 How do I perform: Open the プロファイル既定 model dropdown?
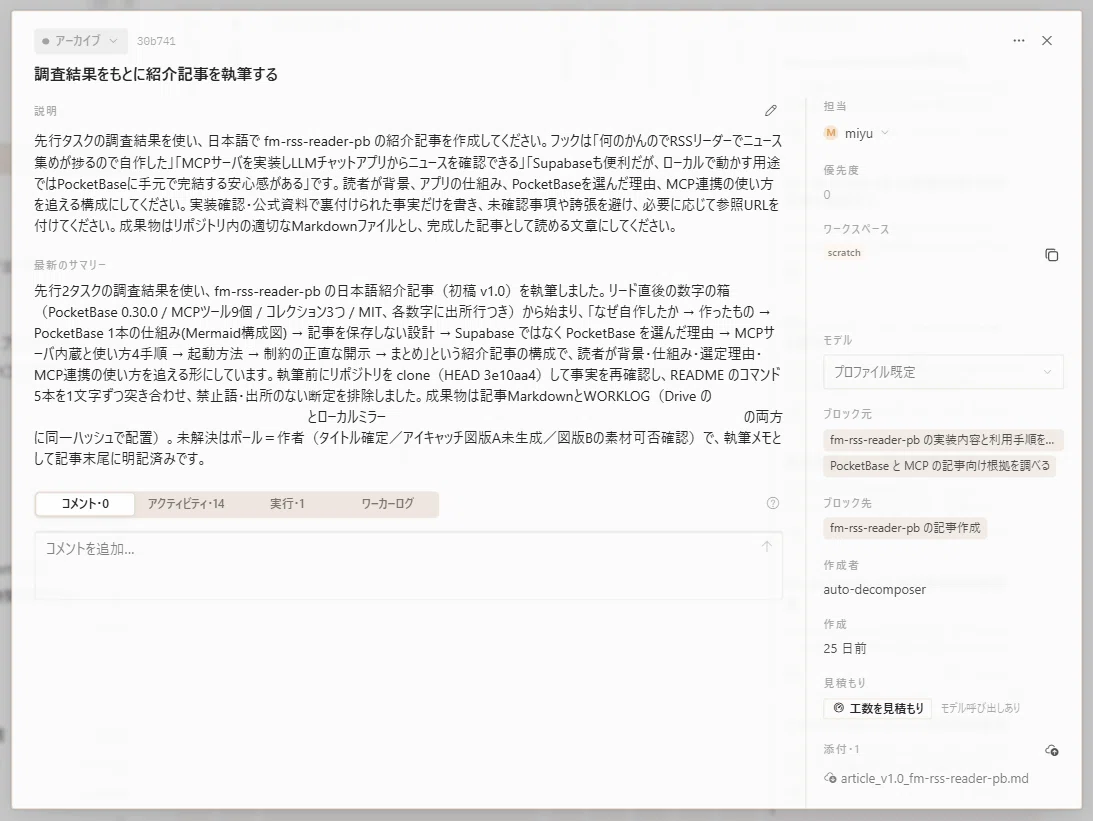pyautogui.click(x=943, y=372)
